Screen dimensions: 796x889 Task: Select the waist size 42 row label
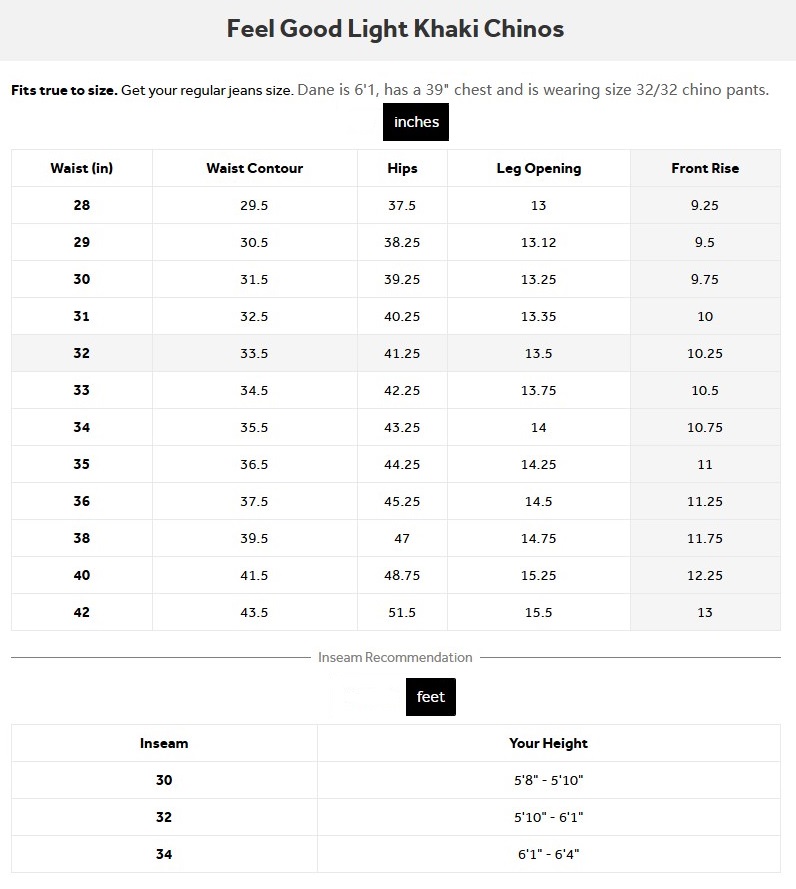click(x=81, y=612)
